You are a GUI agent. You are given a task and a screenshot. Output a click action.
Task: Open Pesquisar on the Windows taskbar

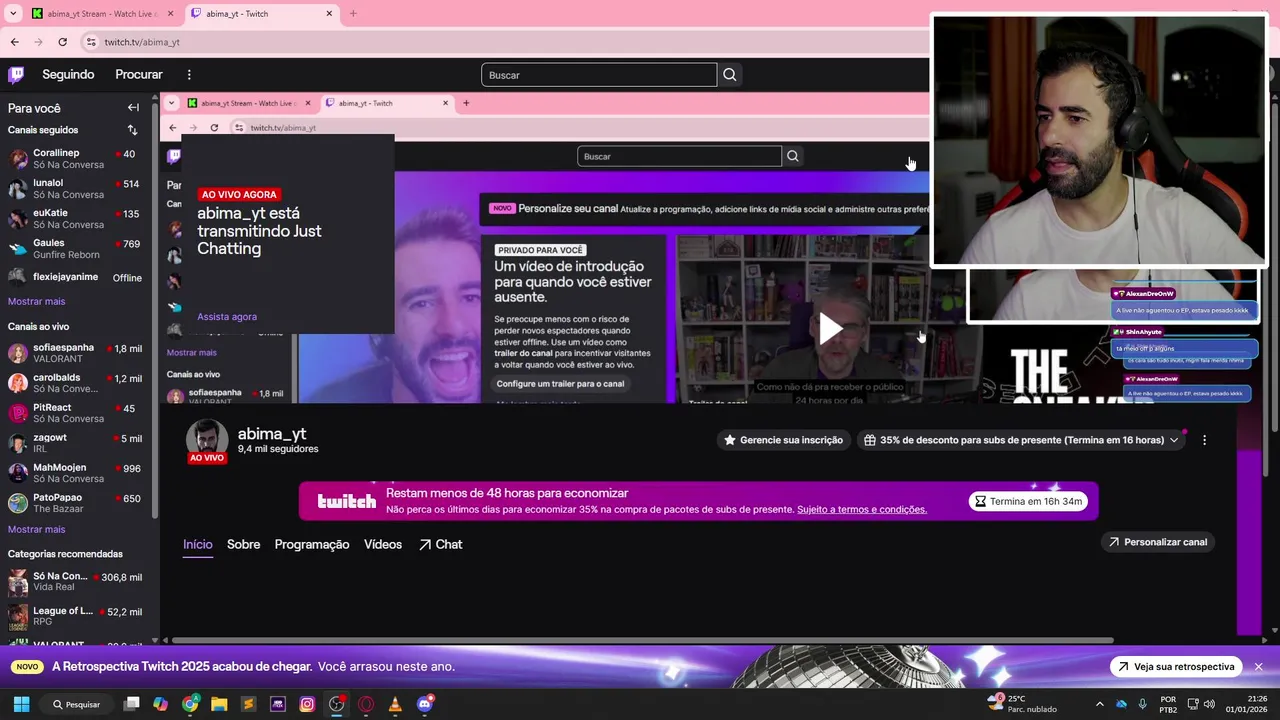[x=77, y=704]
